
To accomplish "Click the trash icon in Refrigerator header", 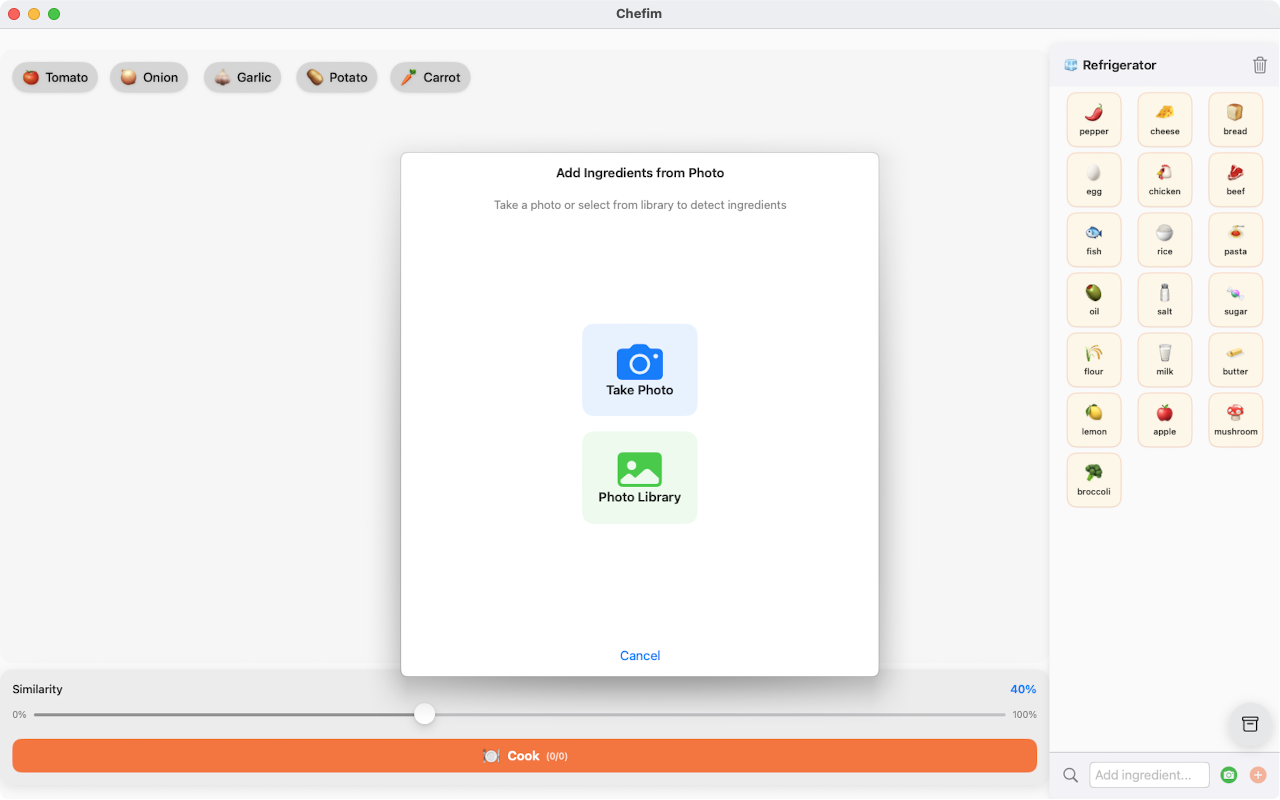I will [x=1260, y=65].
